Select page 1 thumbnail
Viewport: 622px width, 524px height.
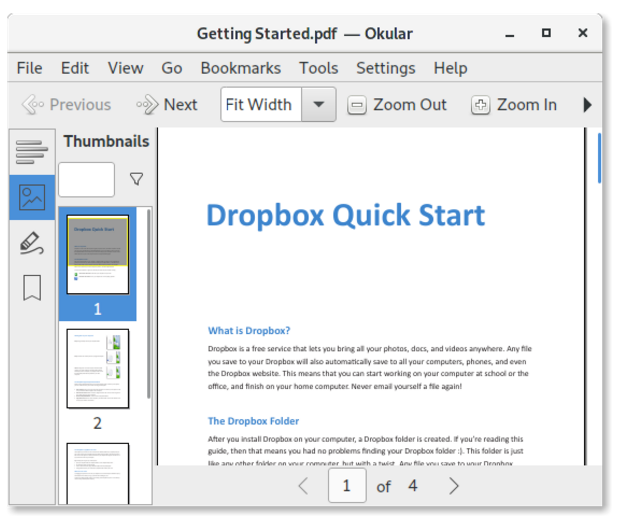[x=98, y=255]
